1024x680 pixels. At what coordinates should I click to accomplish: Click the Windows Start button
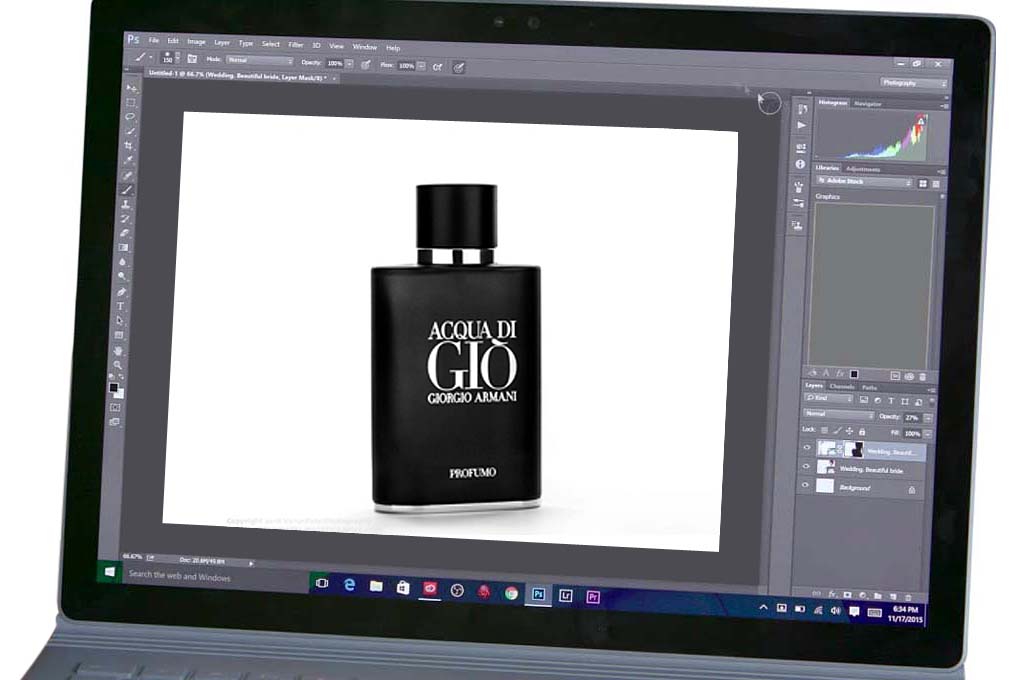pyautogui.click(x=110, y=572)
